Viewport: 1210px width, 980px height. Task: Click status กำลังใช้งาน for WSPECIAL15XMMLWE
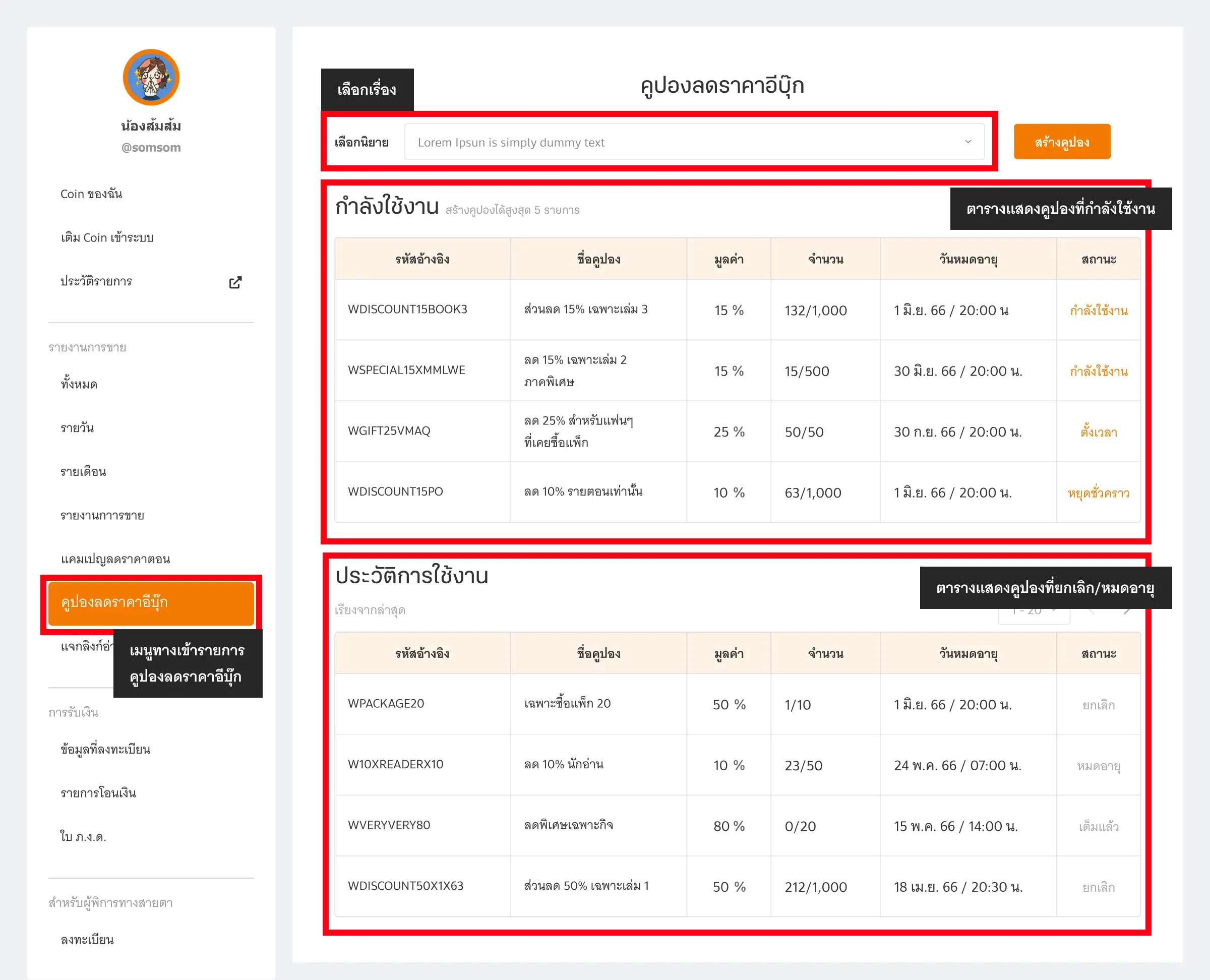click(1098, 372)
